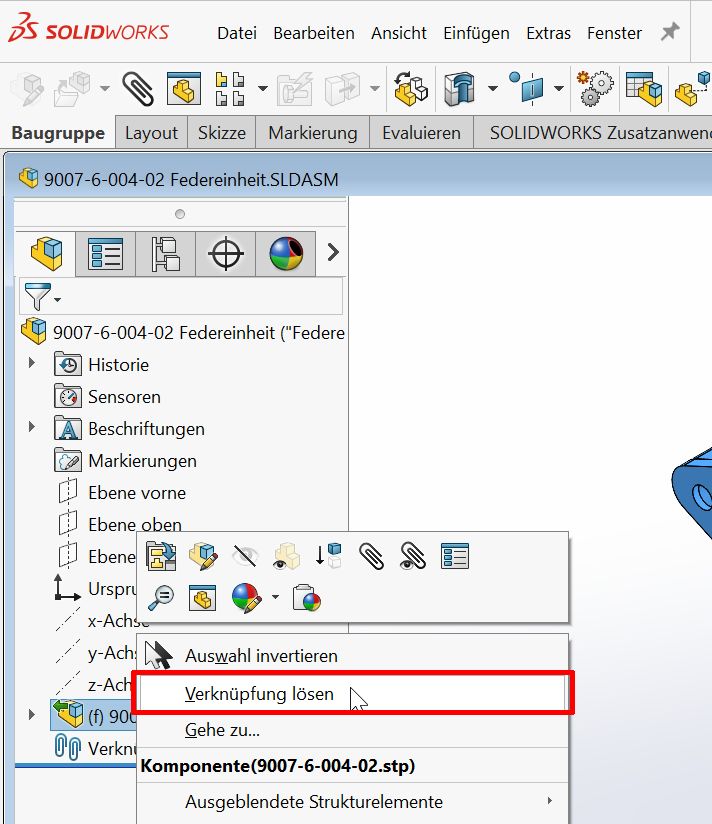Select Ebene oben plane
The width and height of the screenshot is (712, 824).
119,524
